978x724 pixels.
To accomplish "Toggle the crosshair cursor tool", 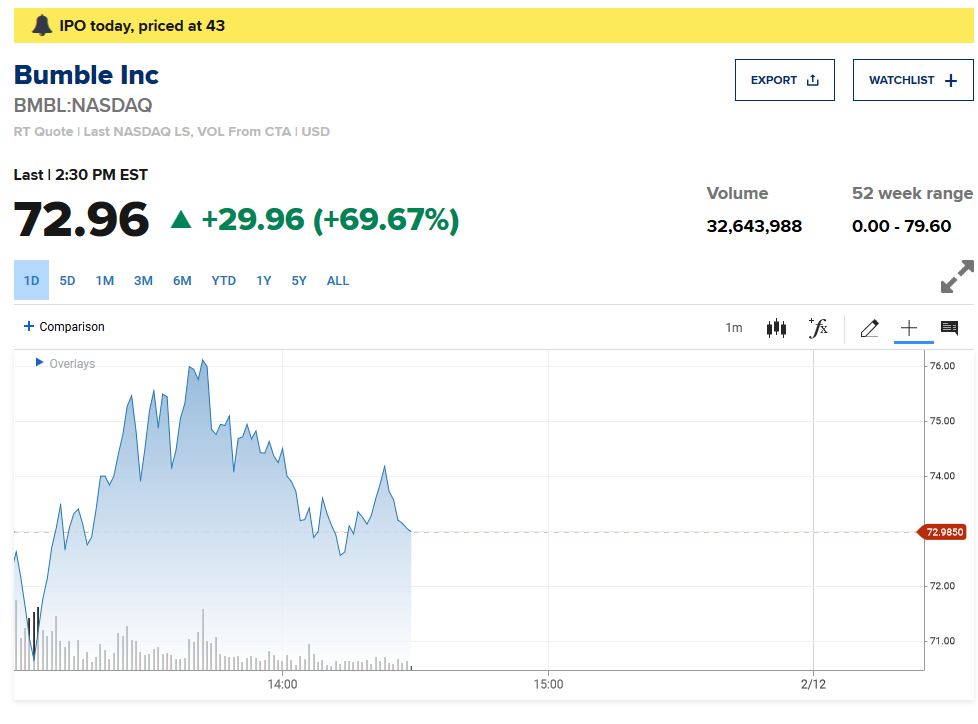I will pos(909,328).
